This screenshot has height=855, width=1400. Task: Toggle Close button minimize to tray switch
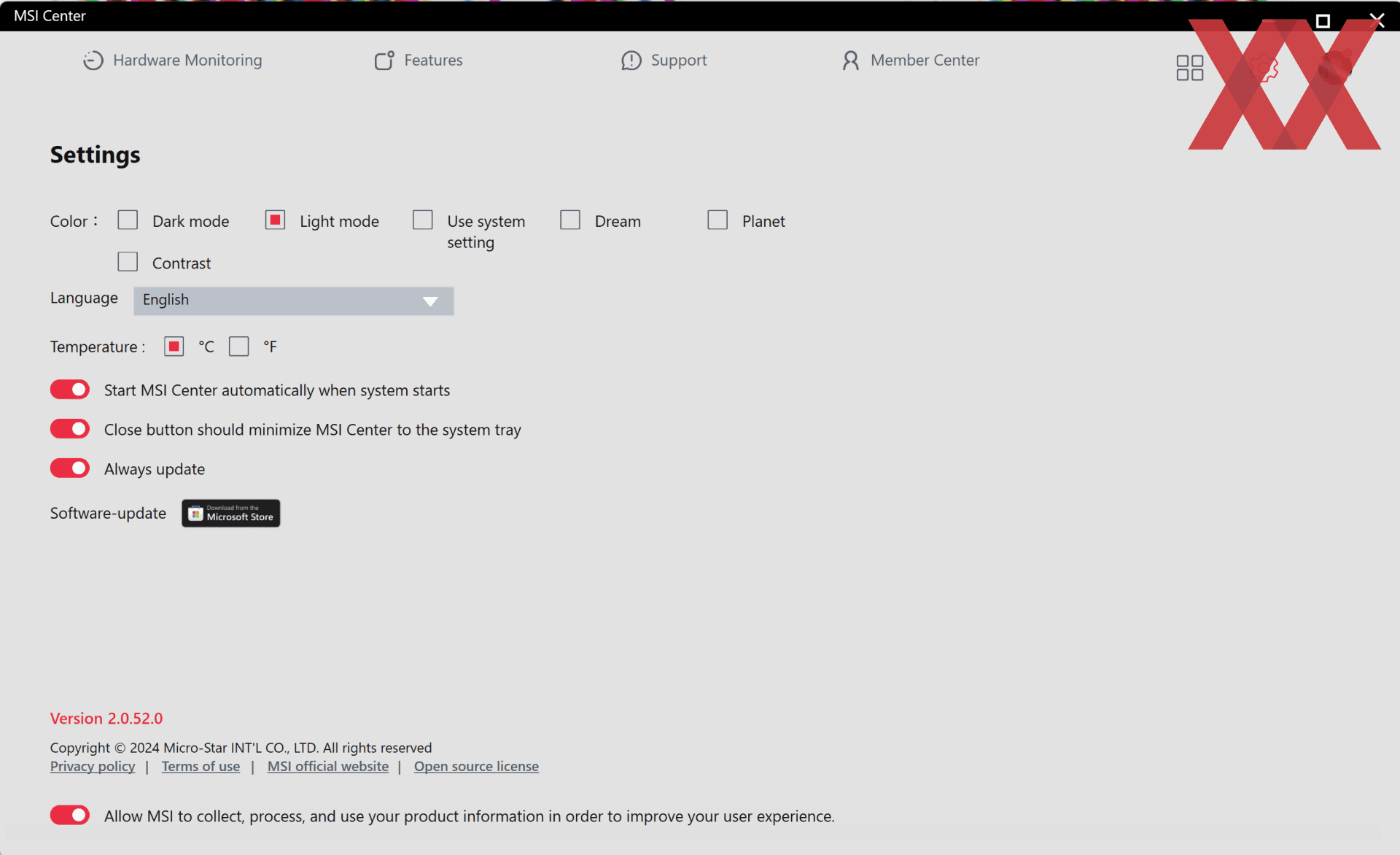tap(70, 429)
